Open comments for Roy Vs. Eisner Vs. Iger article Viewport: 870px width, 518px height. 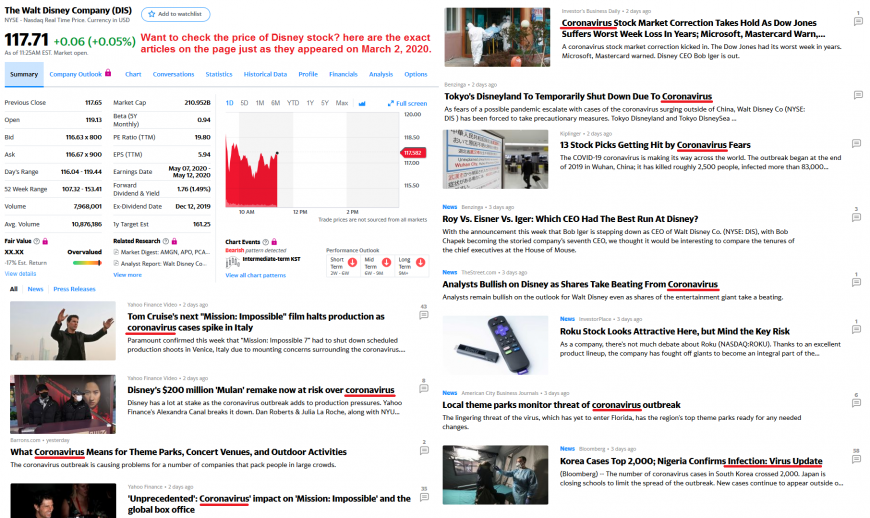point(856,217)
